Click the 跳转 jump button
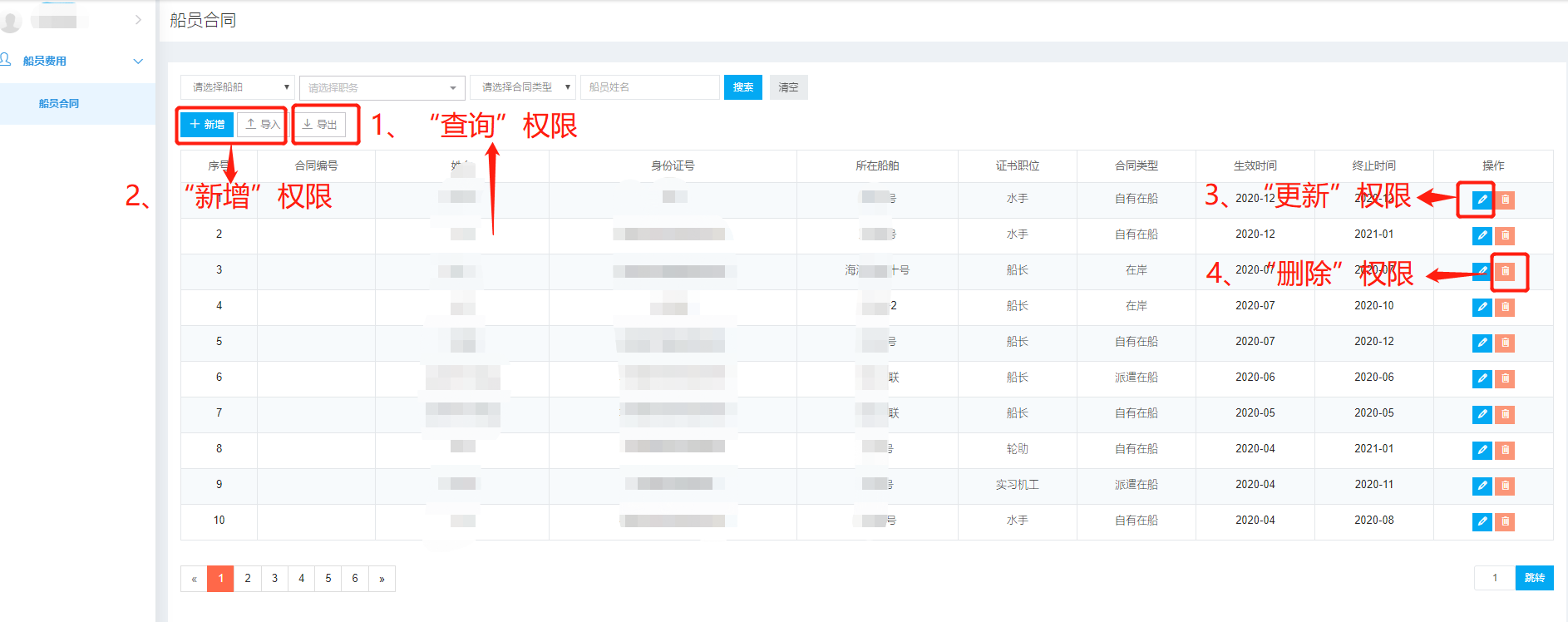This screenshot has width=1568, height=622. 1534,578
